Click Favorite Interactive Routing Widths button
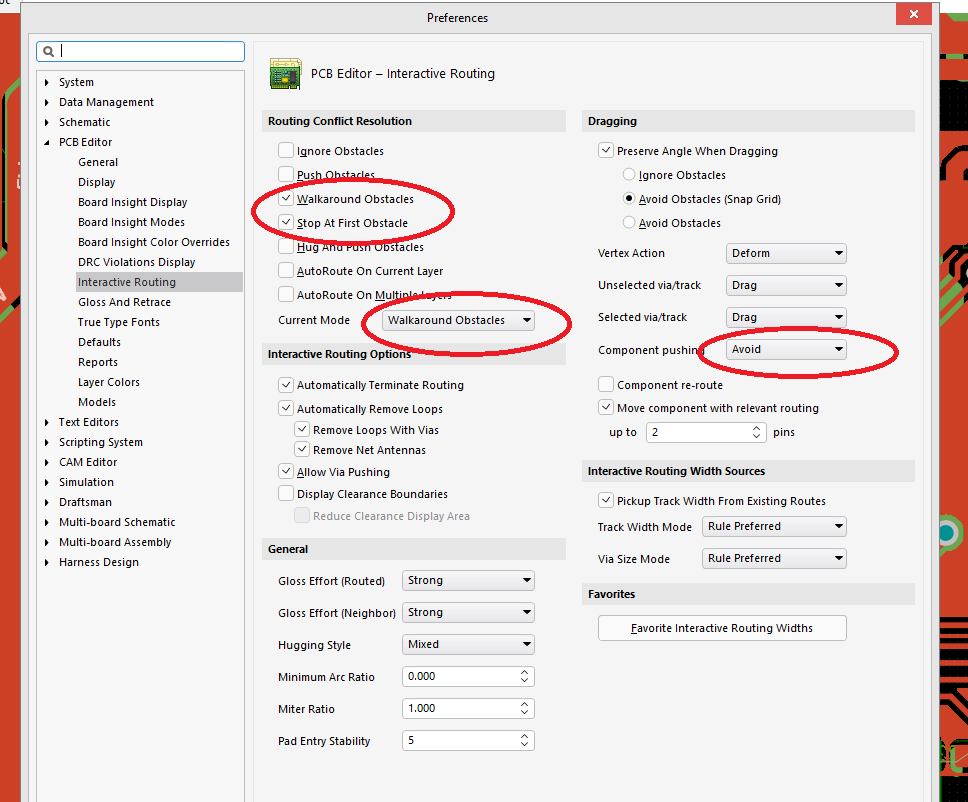This screenshot has height=802, width=968. [722, 628]
